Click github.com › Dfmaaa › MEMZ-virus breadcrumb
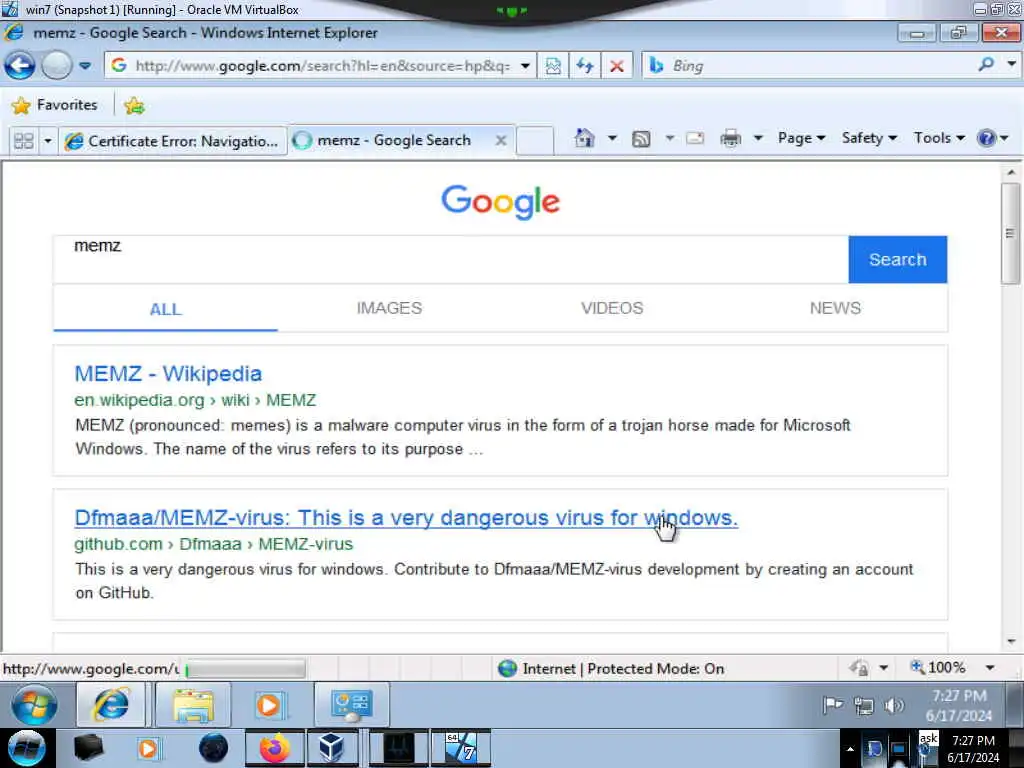This screenshot has width=1024, height=768. tap(214, 543)
